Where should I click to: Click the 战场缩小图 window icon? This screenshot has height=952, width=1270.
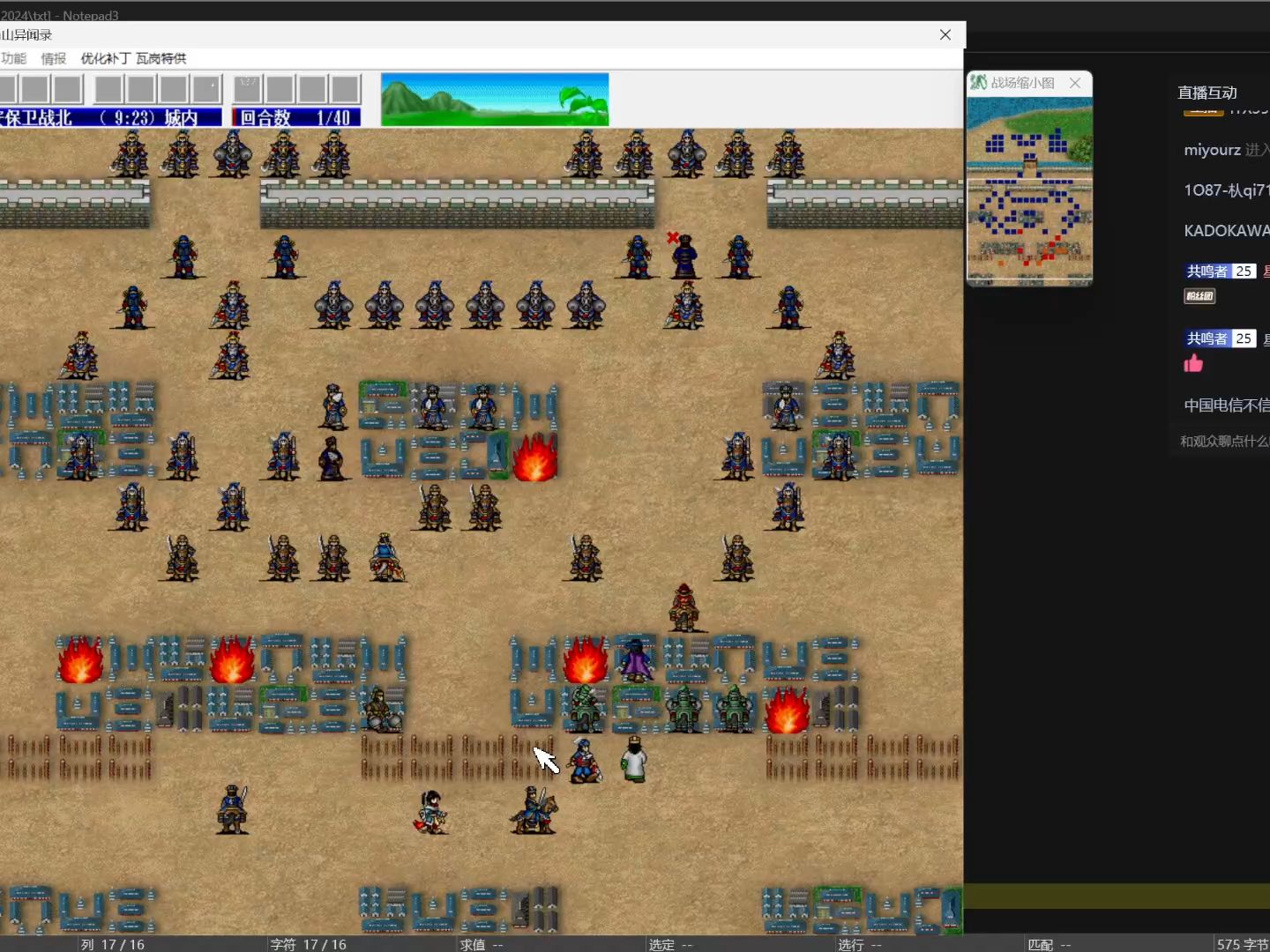978,82
